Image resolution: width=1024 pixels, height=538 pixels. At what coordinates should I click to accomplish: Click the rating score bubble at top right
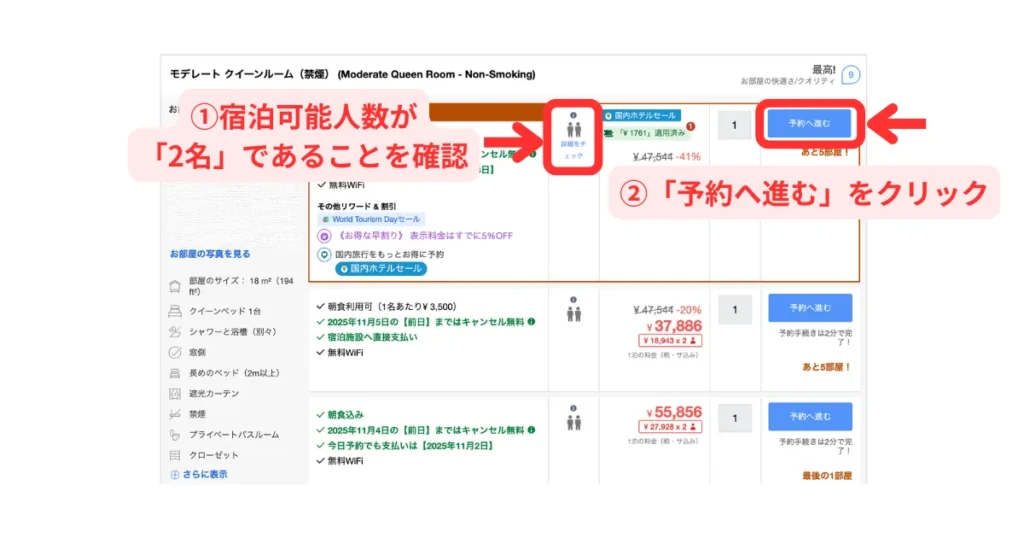[x=849, y=75]
